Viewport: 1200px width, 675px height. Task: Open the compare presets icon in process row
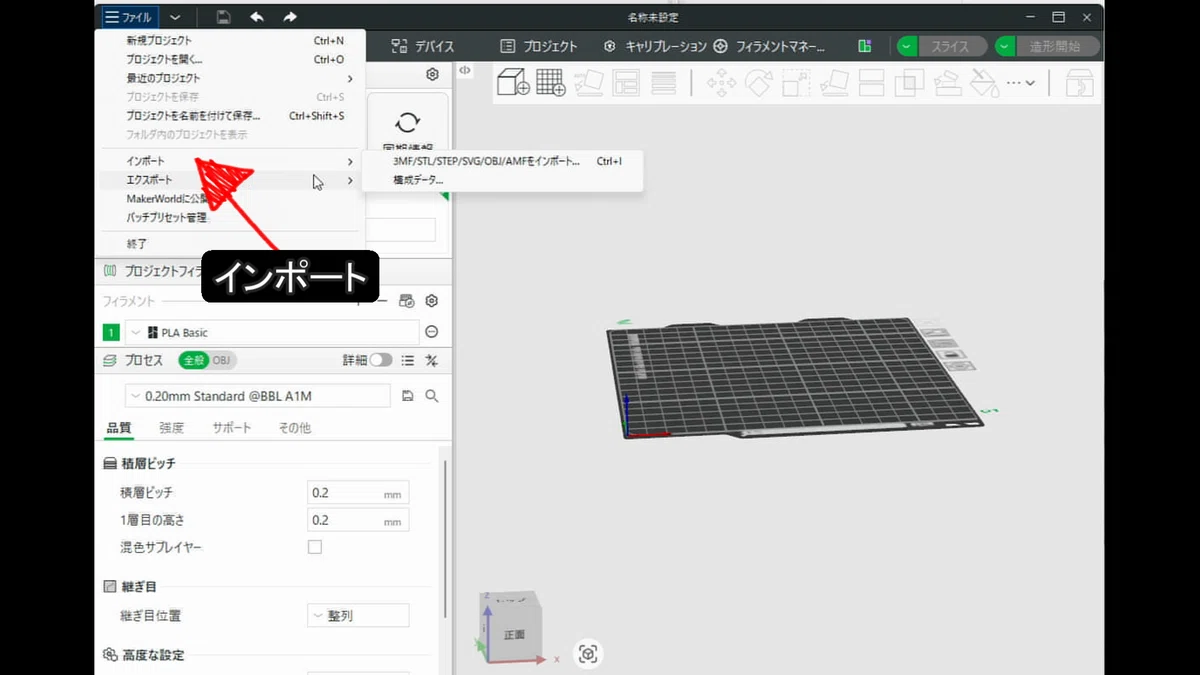click(432, 361)
